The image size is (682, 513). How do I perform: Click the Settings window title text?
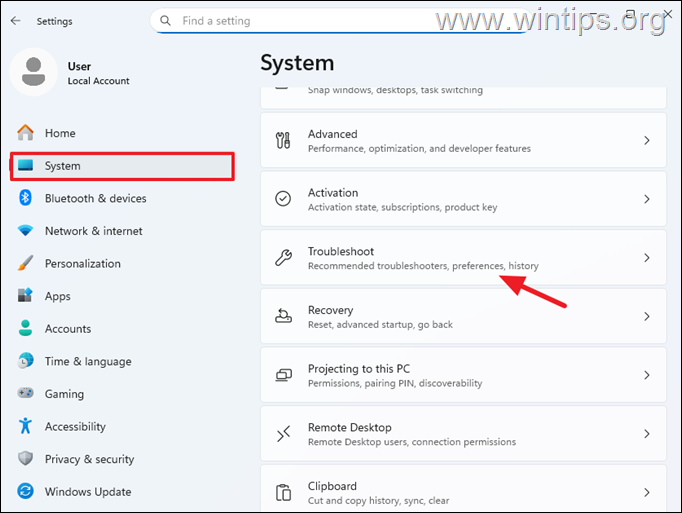pos(54,21)
